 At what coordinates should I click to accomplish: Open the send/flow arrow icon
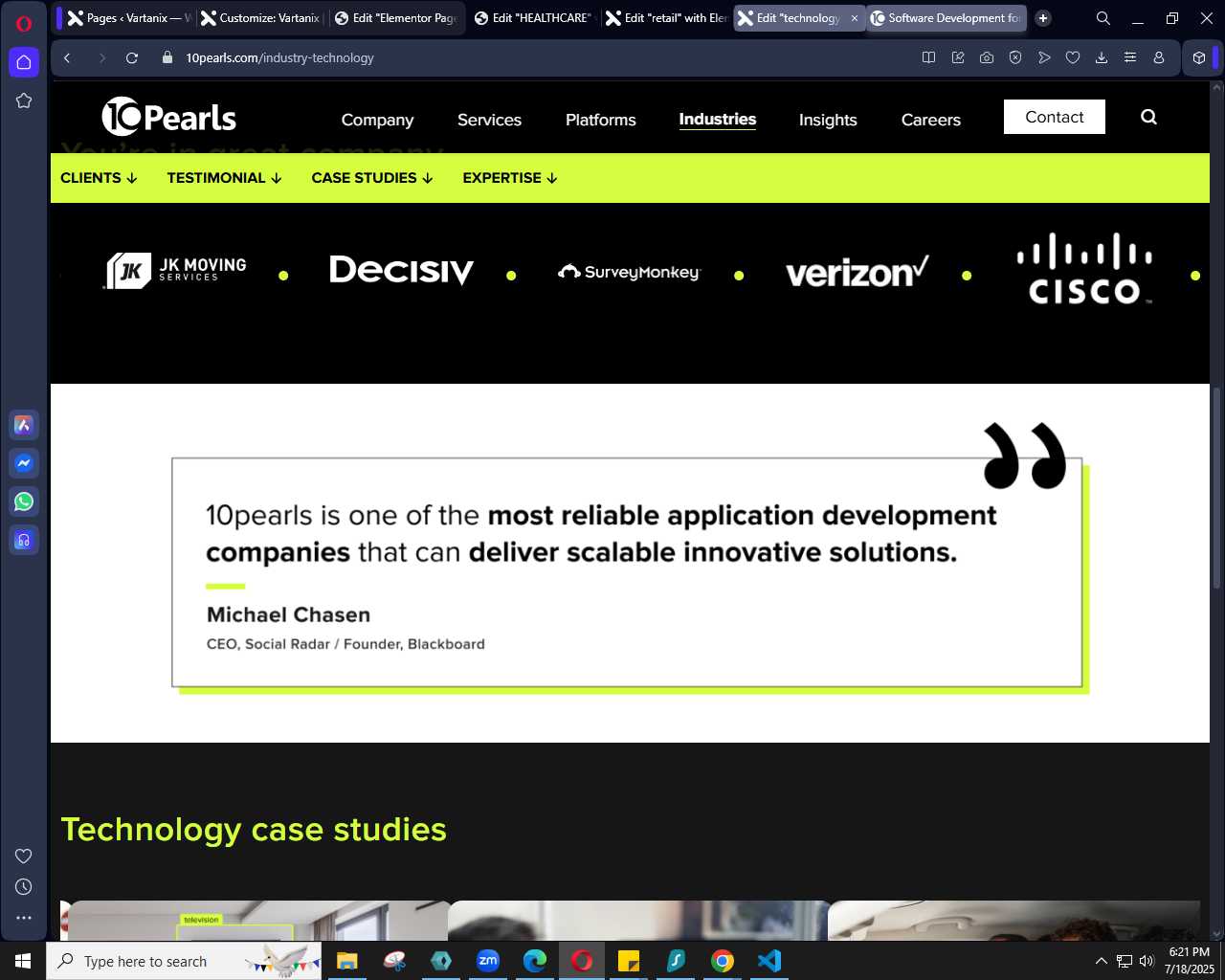(x=1044, y=57)
